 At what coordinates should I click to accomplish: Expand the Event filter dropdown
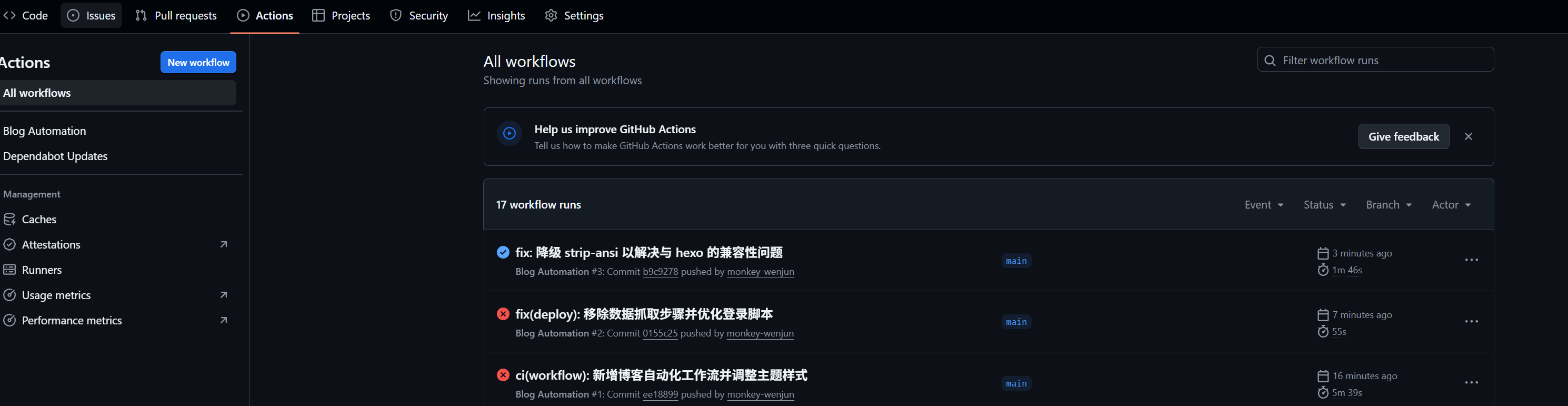(1264, 204)
